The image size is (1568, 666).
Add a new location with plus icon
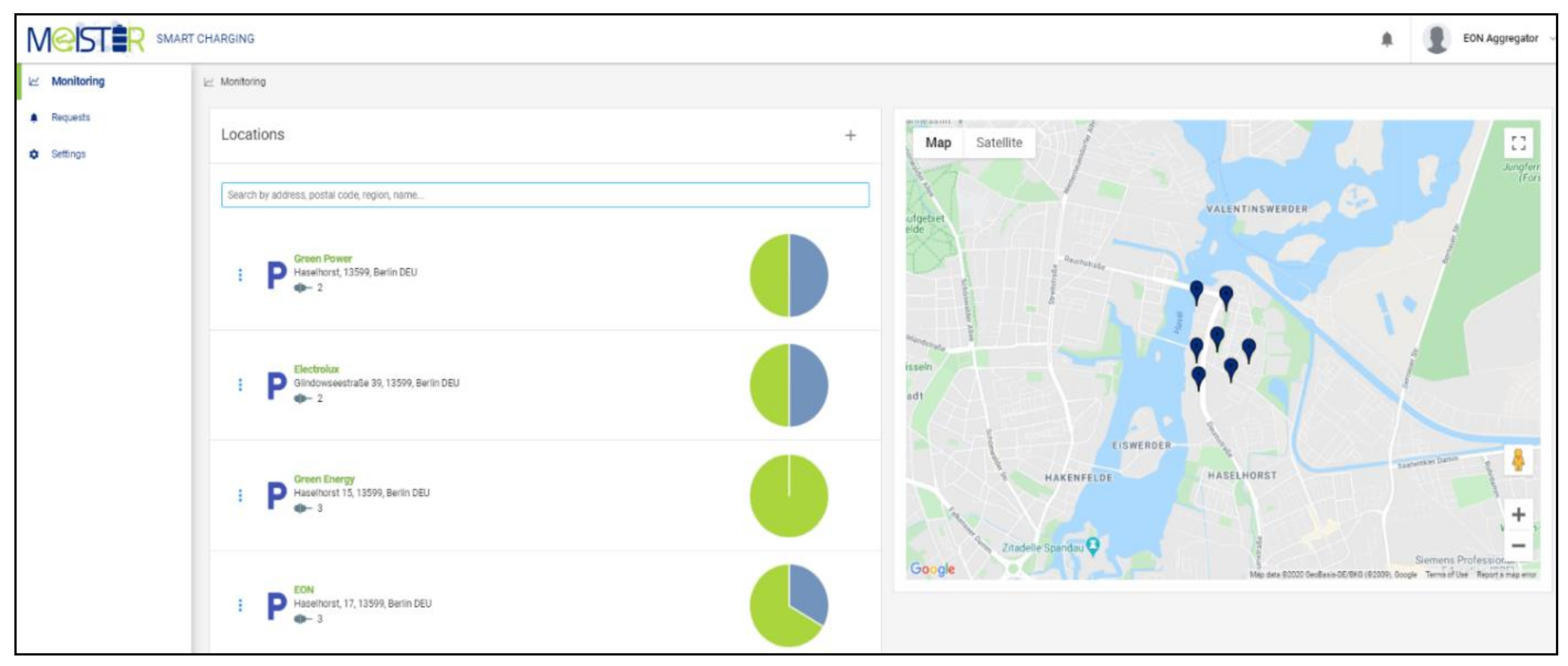850,135
